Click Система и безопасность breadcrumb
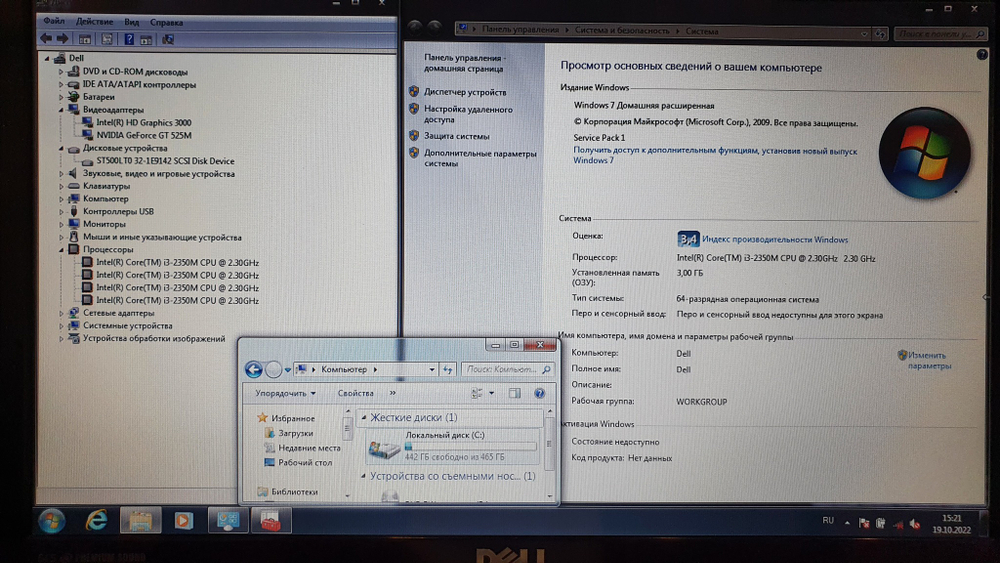This screenshot has height=563, width=1000. [622, 31]
